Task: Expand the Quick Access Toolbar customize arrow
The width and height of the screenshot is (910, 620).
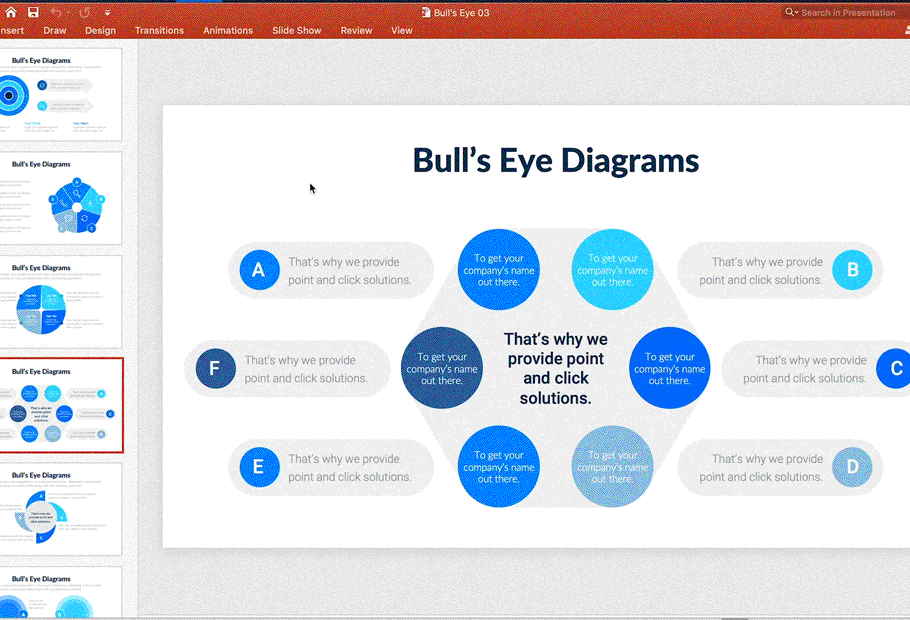Action: [x=107, y=12]
